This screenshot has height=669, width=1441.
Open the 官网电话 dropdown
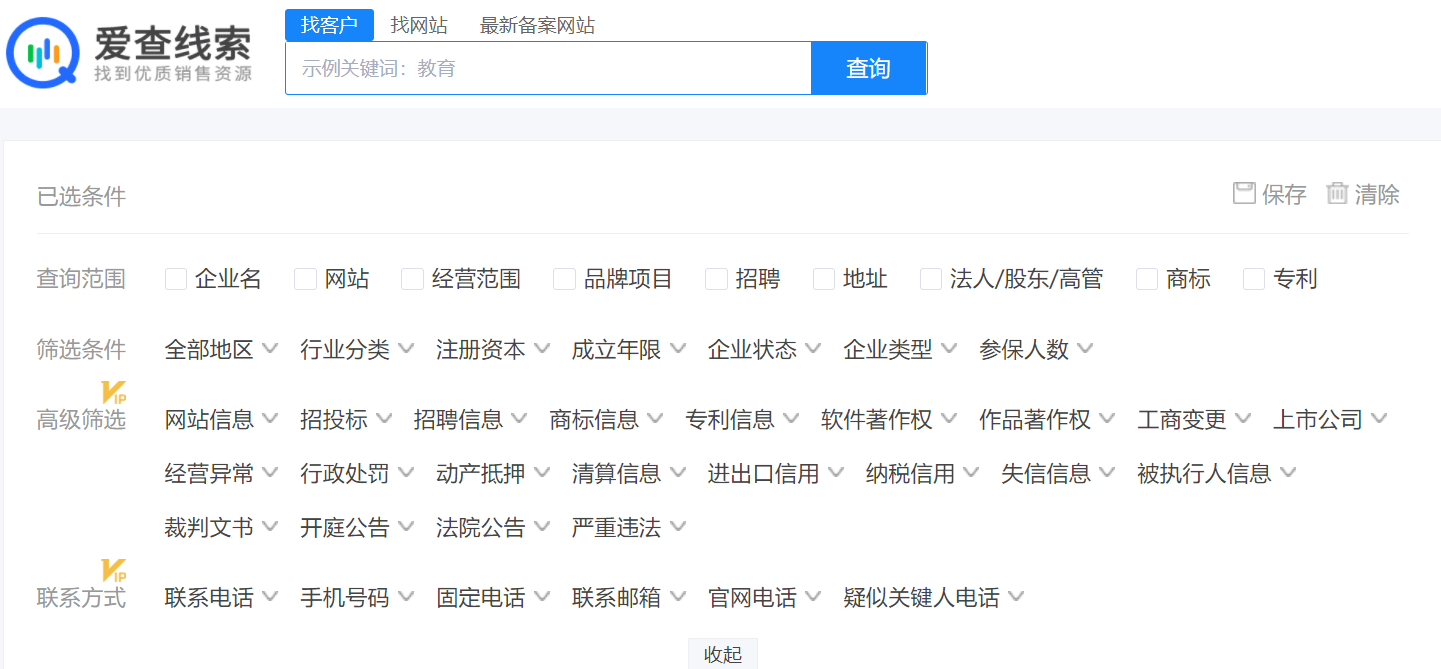(x=765, y=598)
